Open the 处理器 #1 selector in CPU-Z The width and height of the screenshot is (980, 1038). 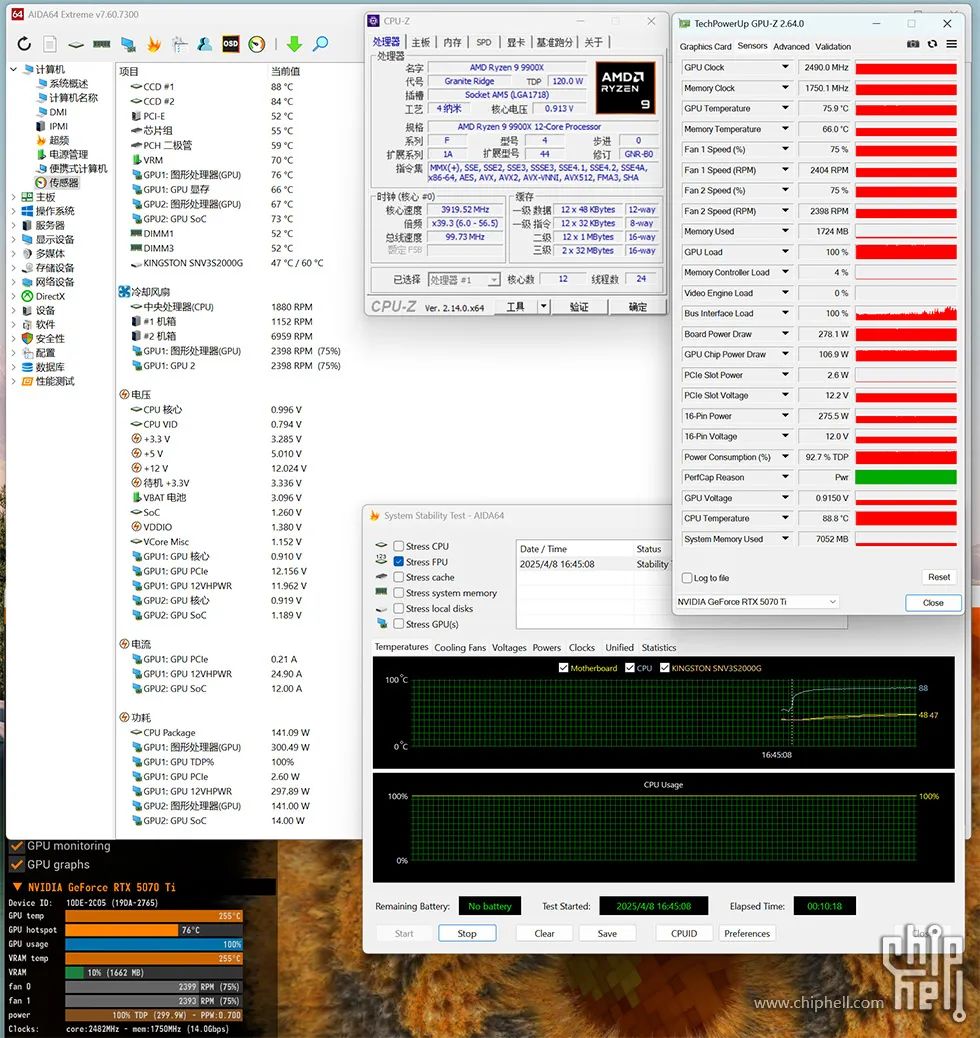tap(464, 280)
